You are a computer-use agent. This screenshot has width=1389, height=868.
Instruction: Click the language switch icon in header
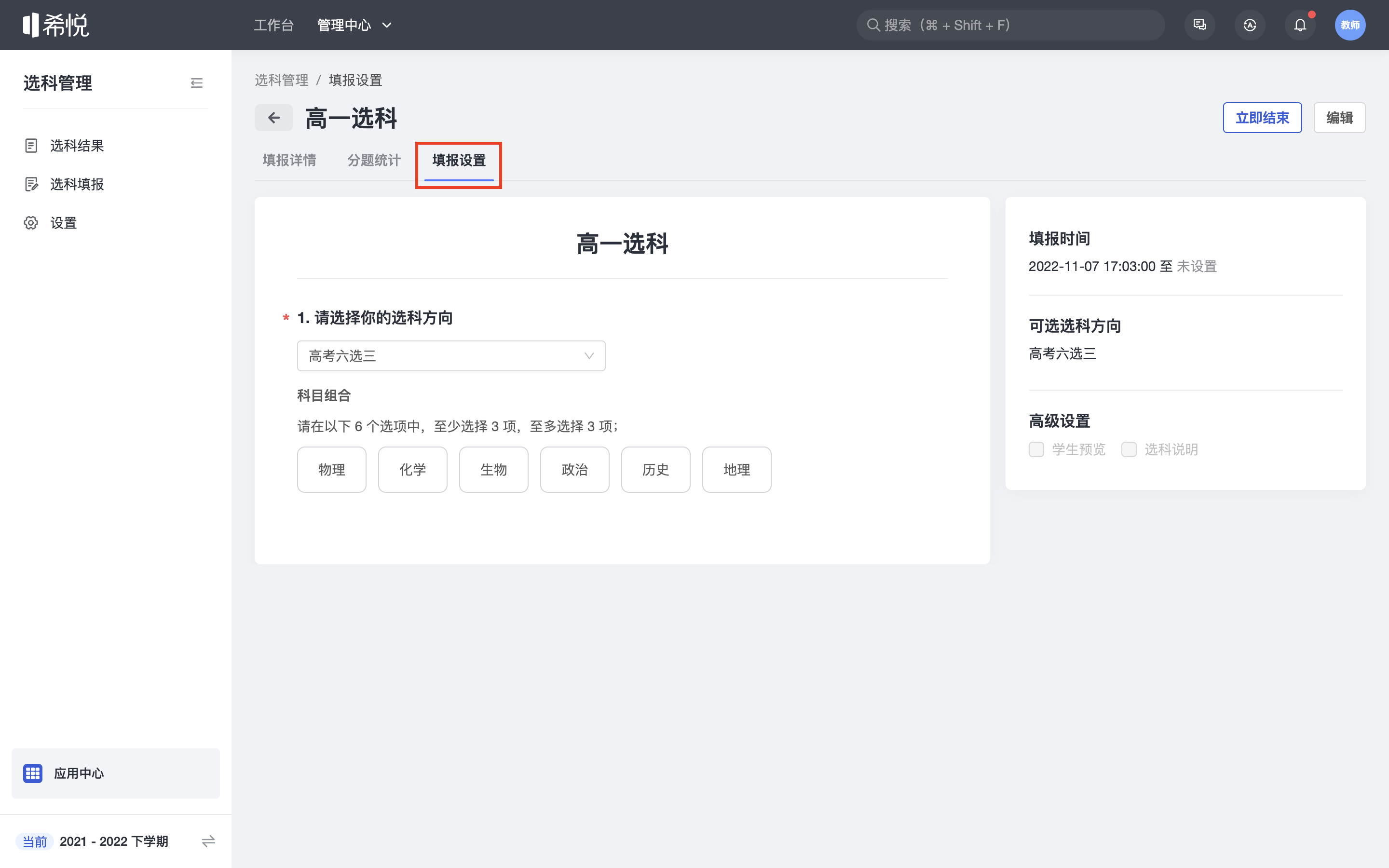(1250, 25)
